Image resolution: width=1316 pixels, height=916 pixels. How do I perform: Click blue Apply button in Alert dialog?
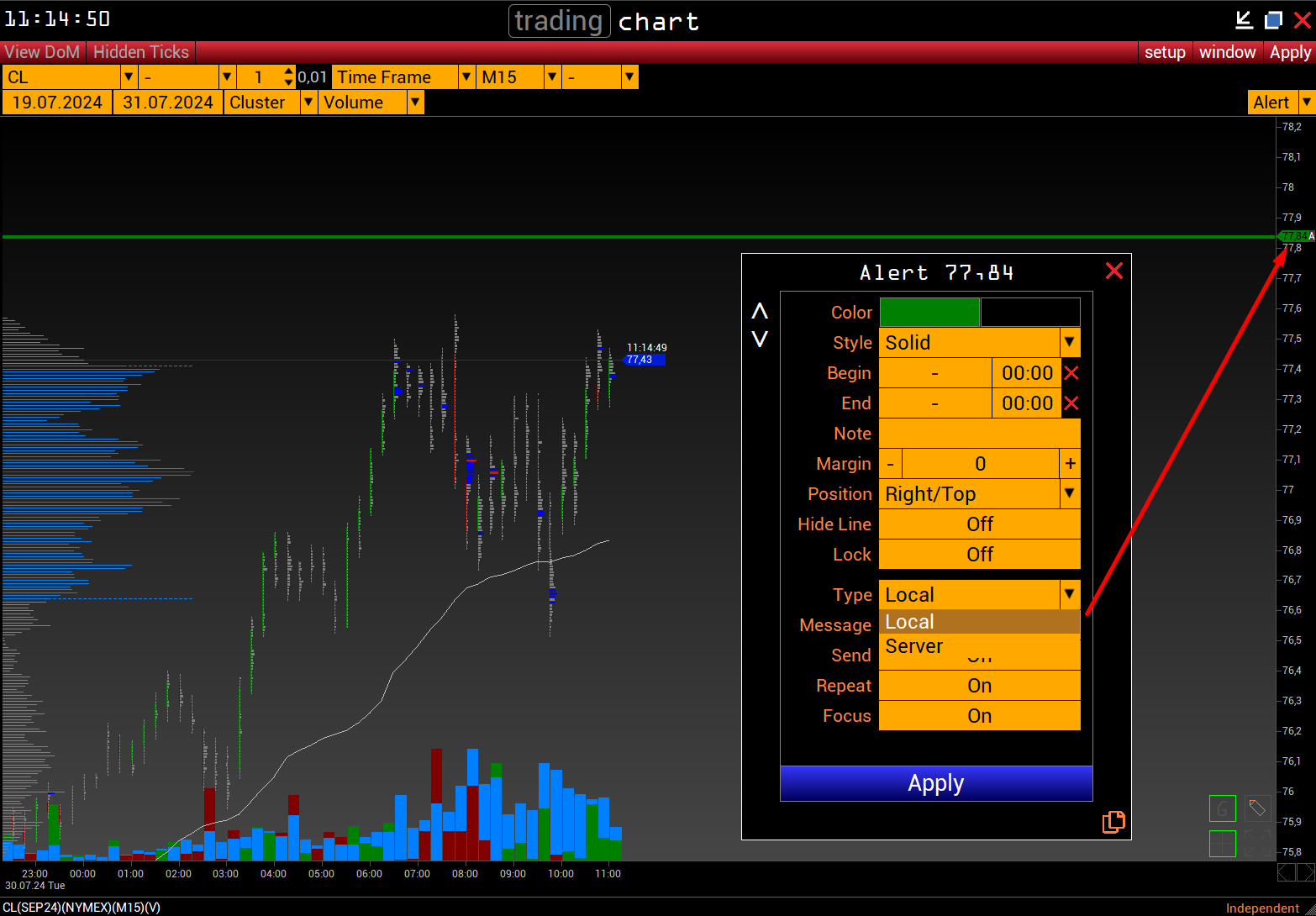936,783
